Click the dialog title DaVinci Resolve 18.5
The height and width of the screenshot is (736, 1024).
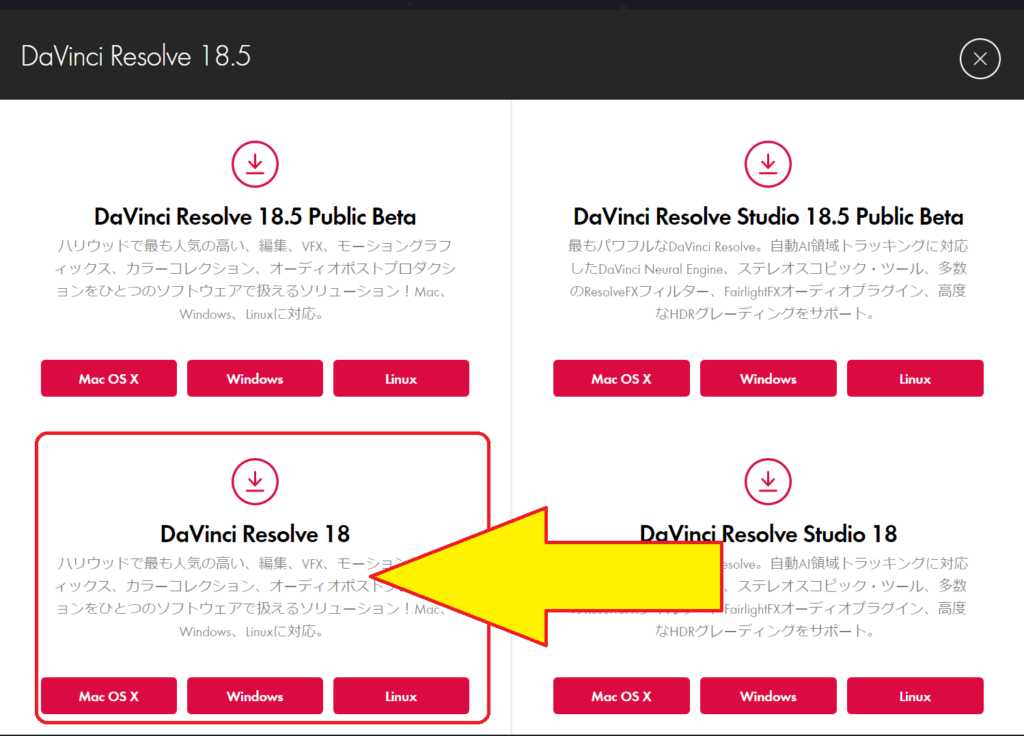coord(136,56)
